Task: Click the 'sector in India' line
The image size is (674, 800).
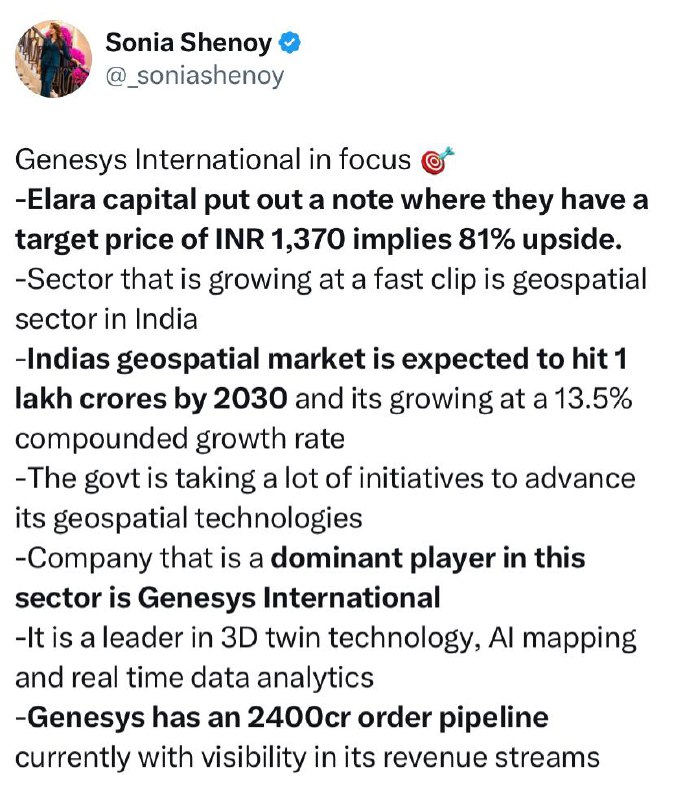Action: (106, 319)
